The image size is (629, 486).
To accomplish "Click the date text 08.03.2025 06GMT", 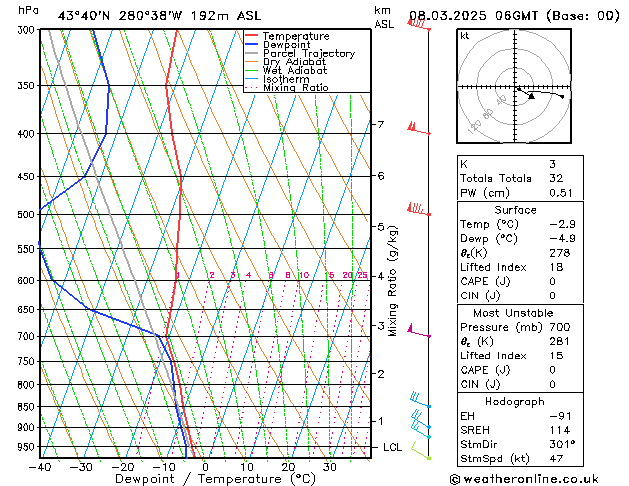I will tap(473, 16).
